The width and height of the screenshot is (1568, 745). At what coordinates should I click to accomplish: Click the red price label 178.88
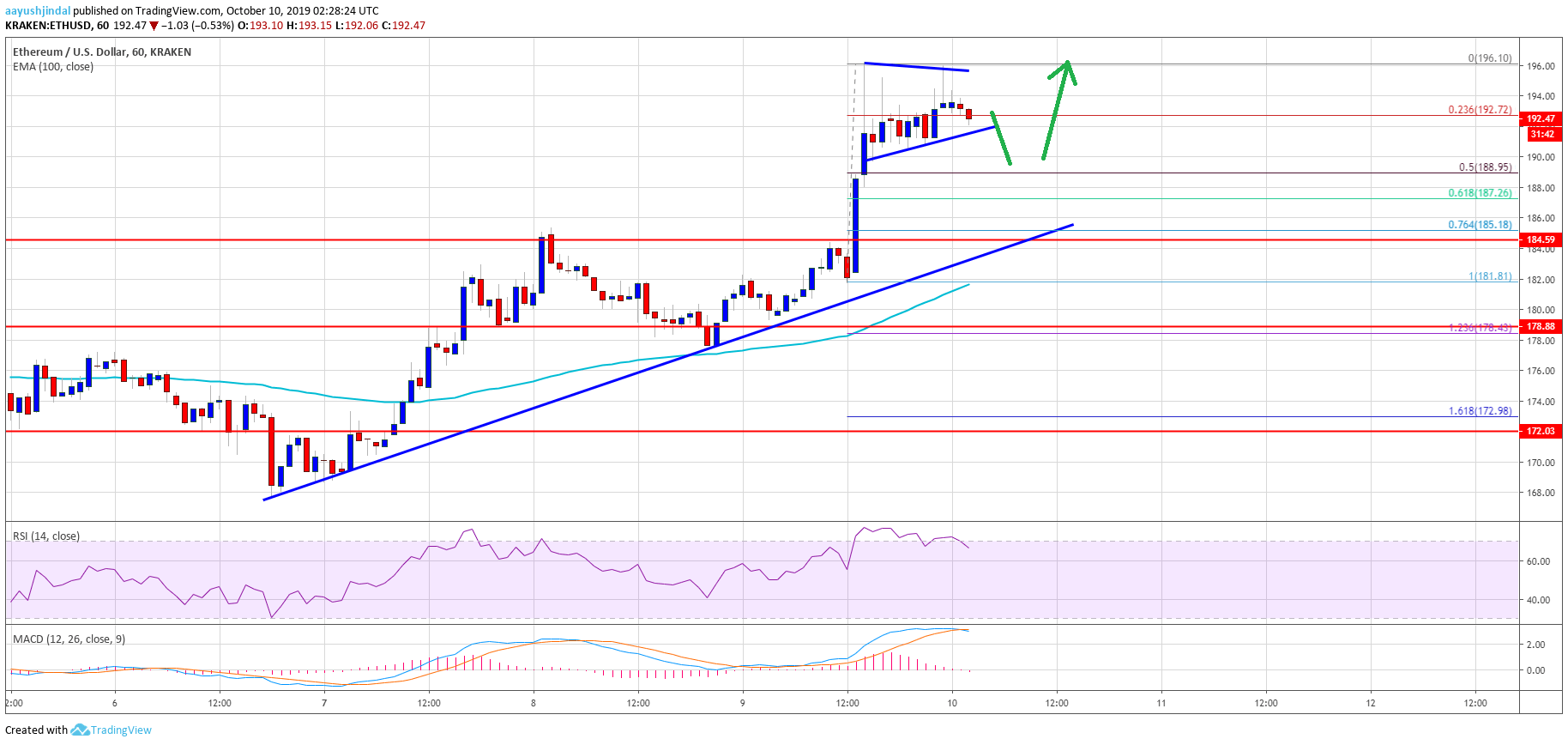pos(1541,326)
